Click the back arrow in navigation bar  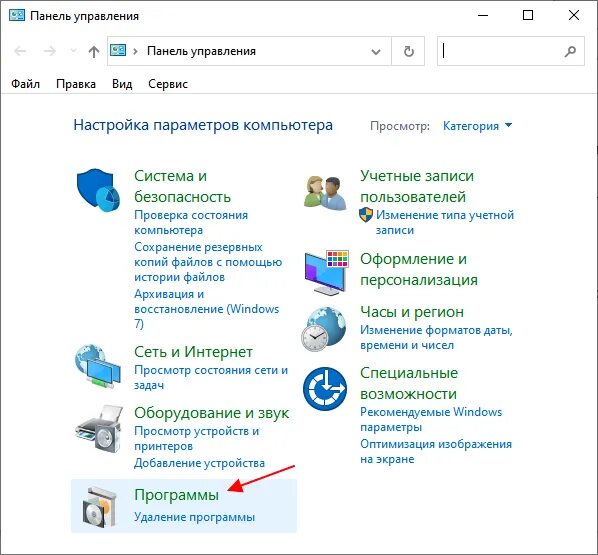[x=20, y=51]
